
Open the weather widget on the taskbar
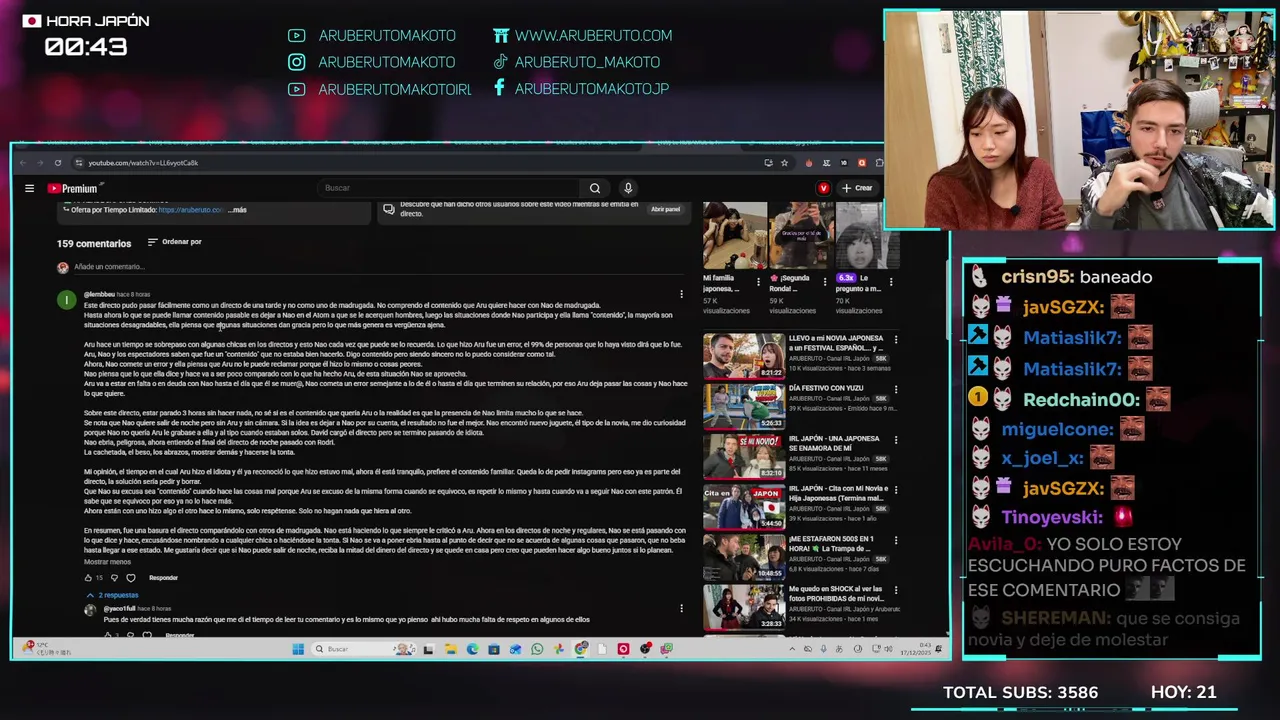click(x=47, y=648)
